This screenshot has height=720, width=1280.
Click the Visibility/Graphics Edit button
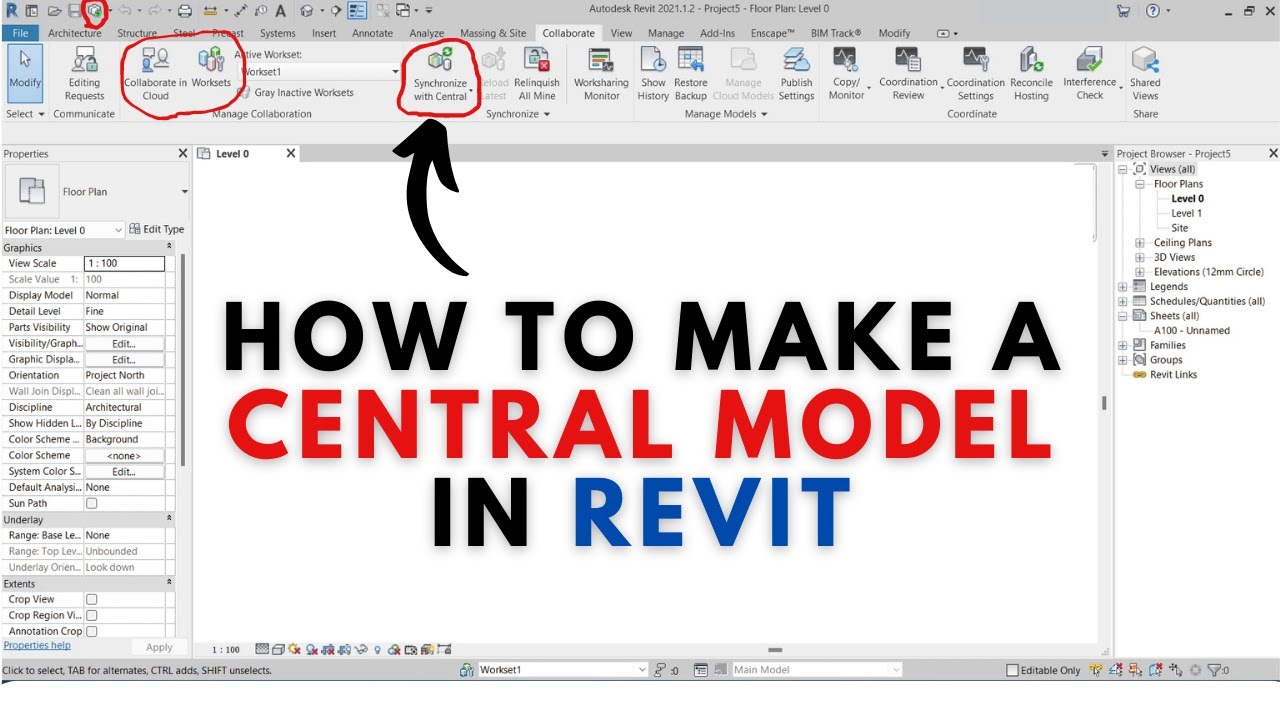(124, 343)
